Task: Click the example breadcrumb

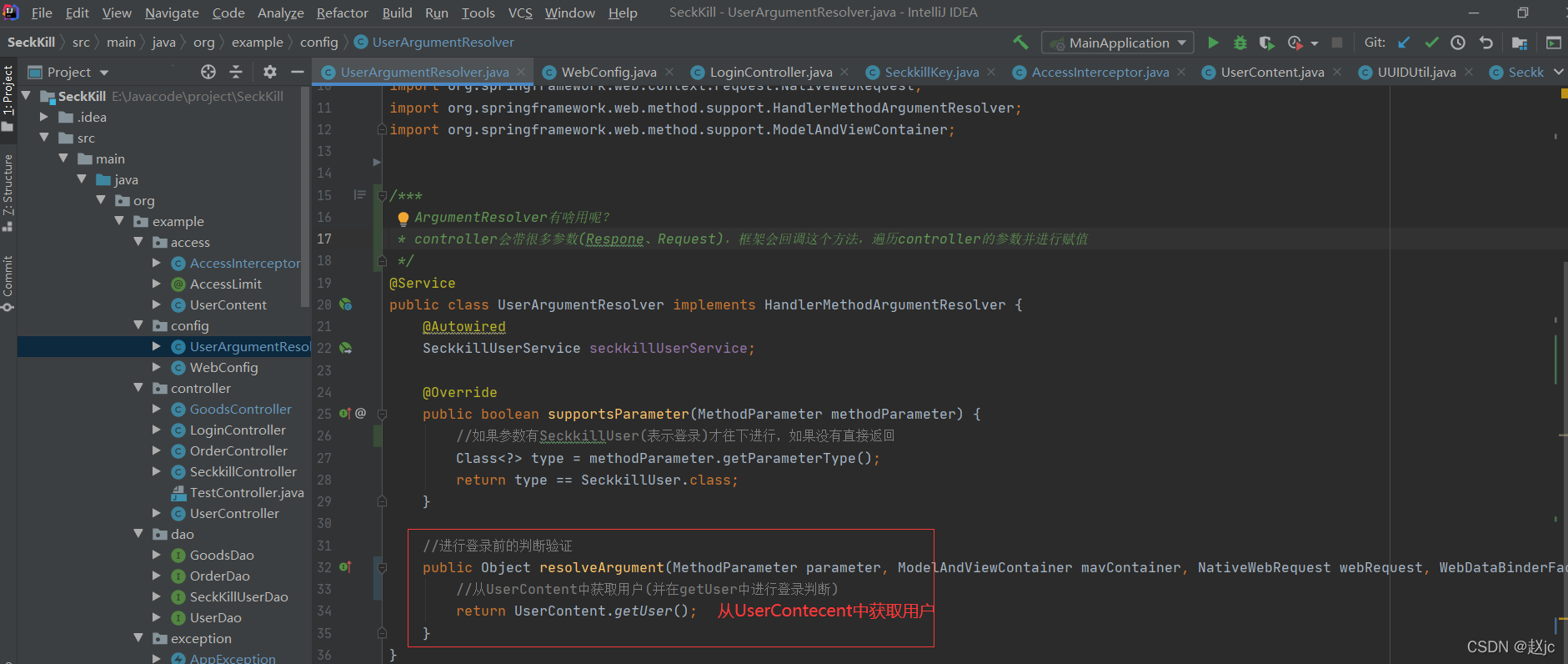Action: 257,42
